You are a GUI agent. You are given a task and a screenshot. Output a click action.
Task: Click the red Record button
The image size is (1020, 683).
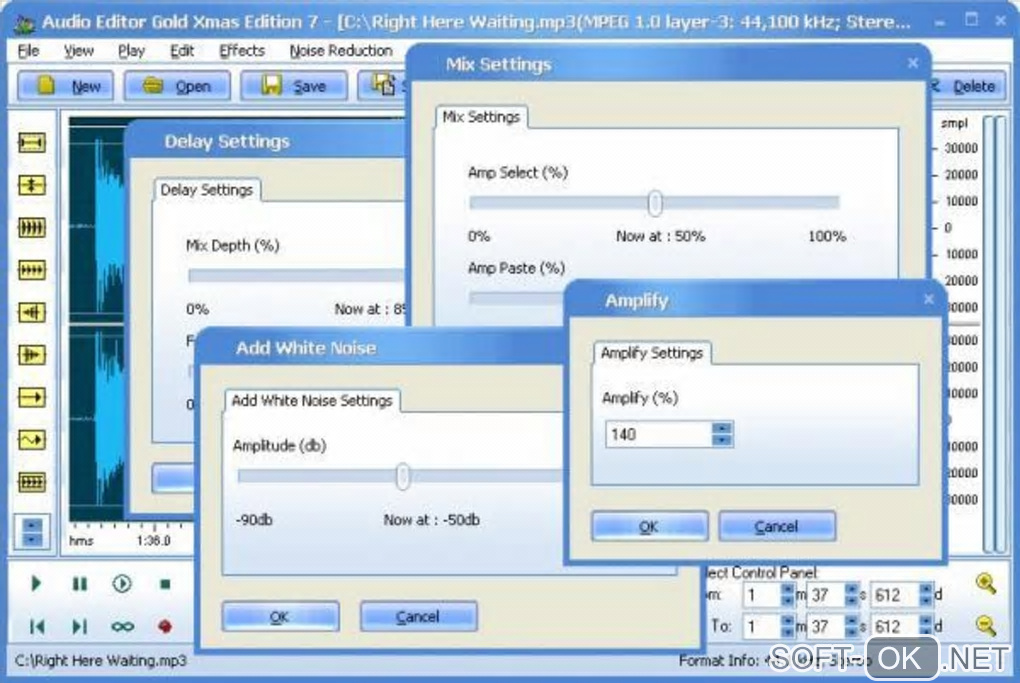(165, 626)
